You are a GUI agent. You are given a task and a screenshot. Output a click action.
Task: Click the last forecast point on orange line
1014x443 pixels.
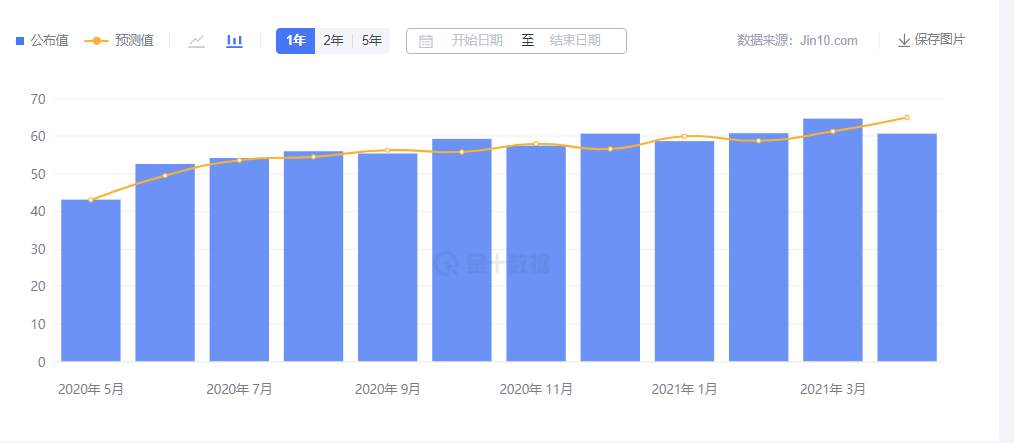(907, 118)
